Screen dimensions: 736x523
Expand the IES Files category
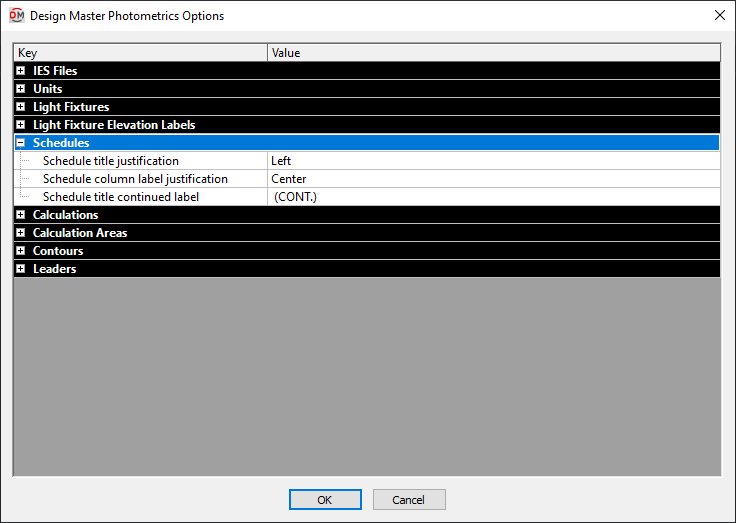pos(21,71)
